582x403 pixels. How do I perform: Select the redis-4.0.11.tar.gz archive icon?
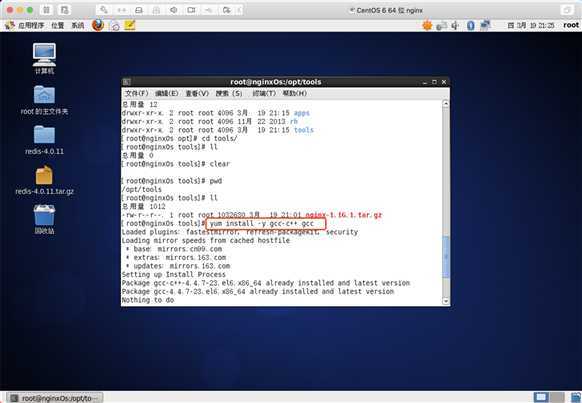tap(44, 180)
